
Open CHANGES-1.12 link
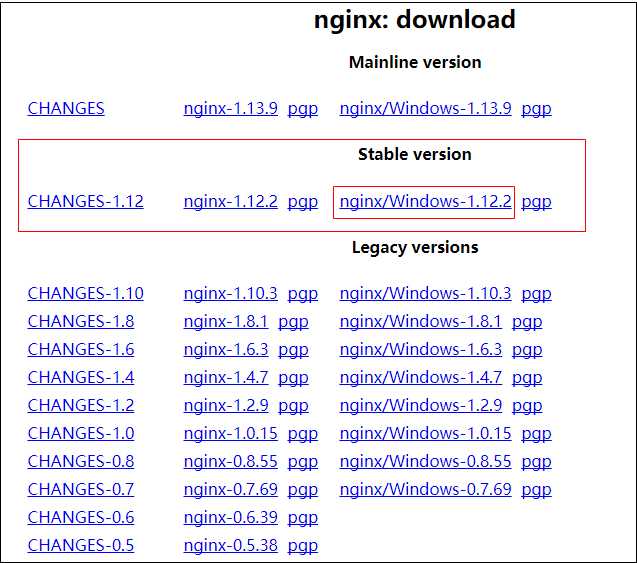(86, 201)
